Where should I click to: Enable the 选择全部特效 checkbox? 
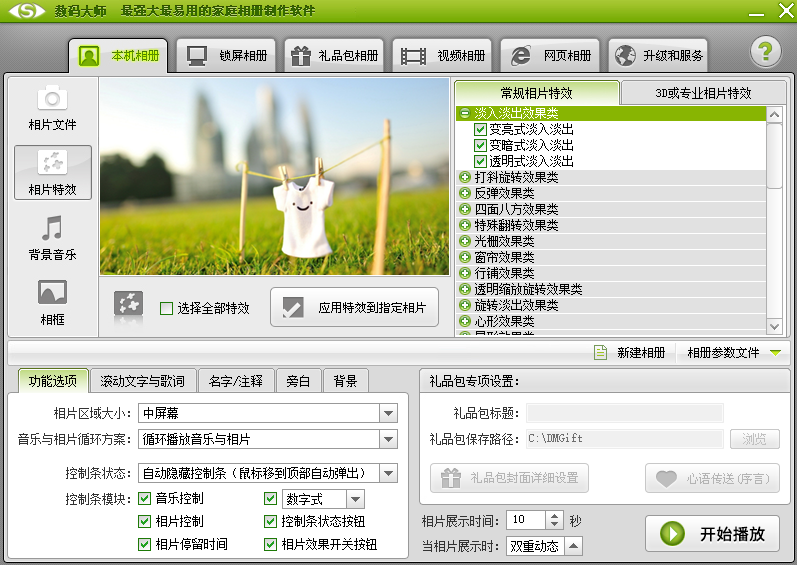pos(167,308)
